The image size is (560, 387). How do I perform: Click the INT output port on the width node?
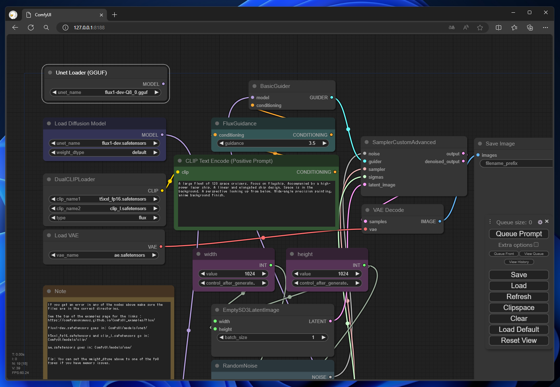pos(271,265)
